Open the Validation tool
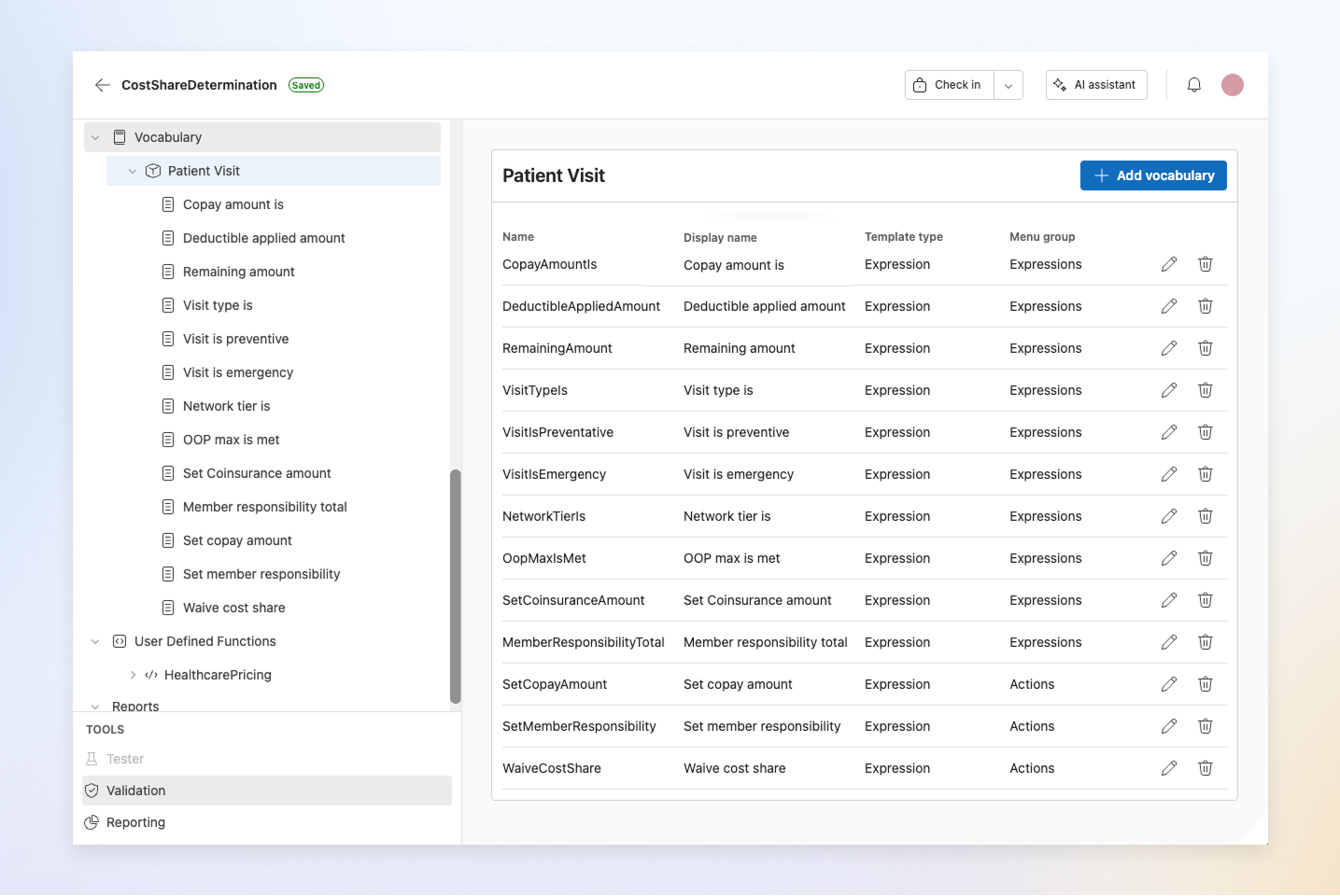This screenshot has width=1340, height=896. (x=136, y=790)
